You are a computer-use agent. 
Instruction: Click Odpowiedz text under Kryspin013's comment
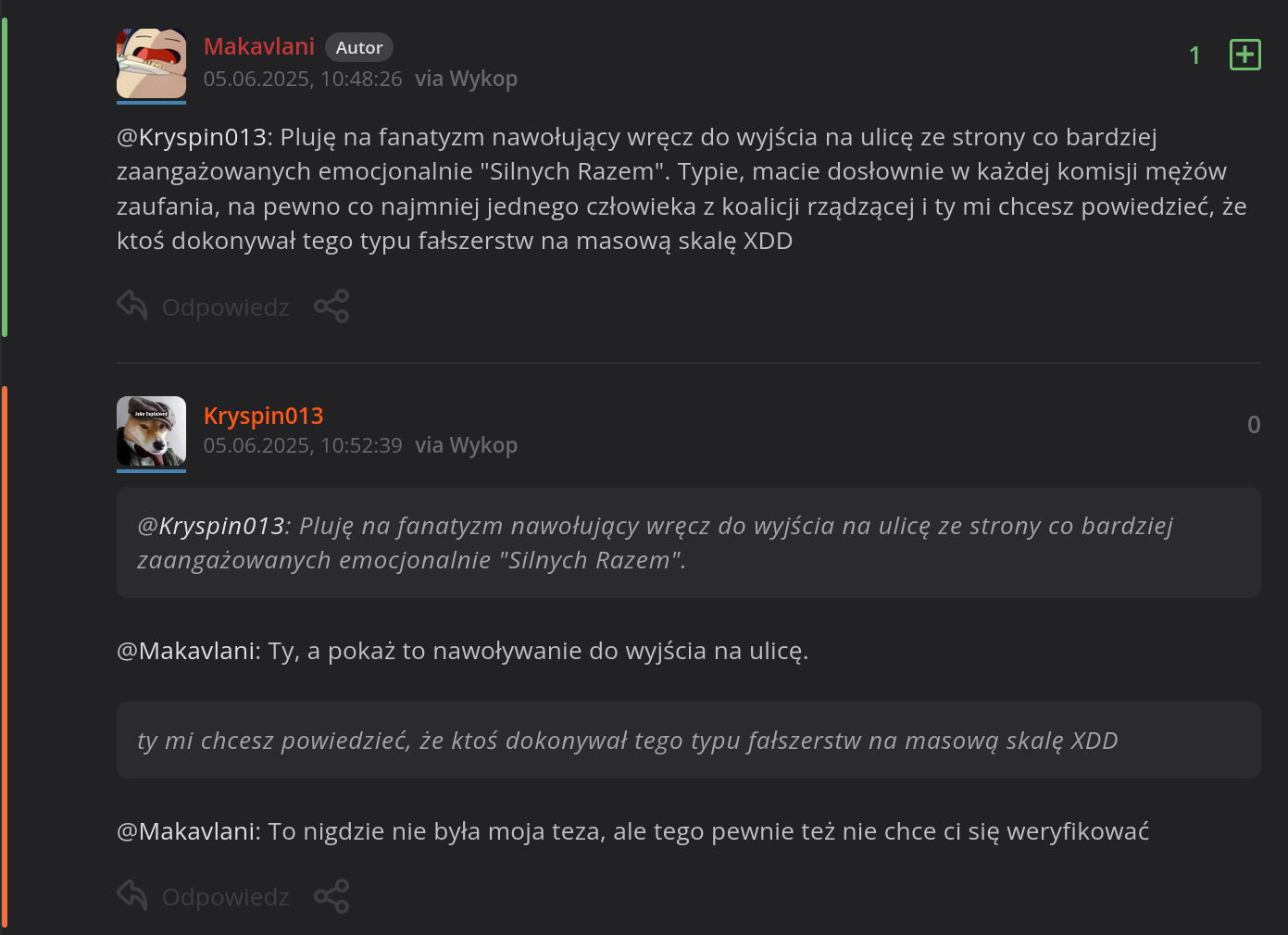pos(225,897)
